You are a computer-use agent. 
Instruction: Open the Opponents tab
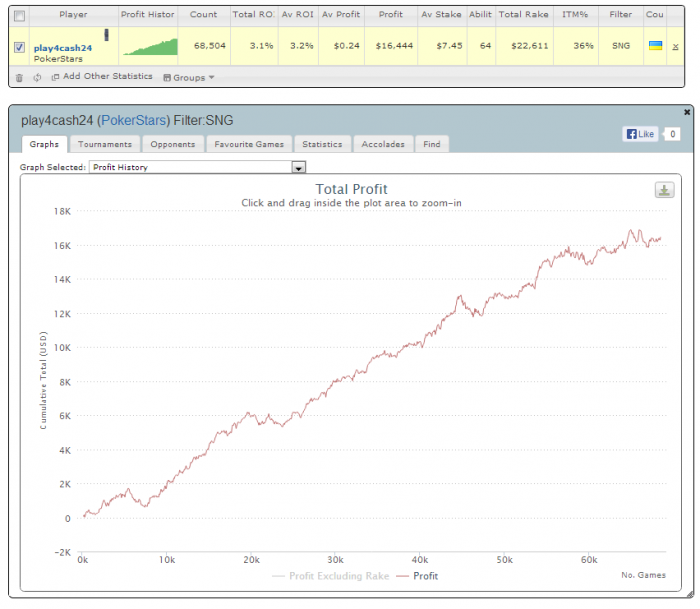173,144
